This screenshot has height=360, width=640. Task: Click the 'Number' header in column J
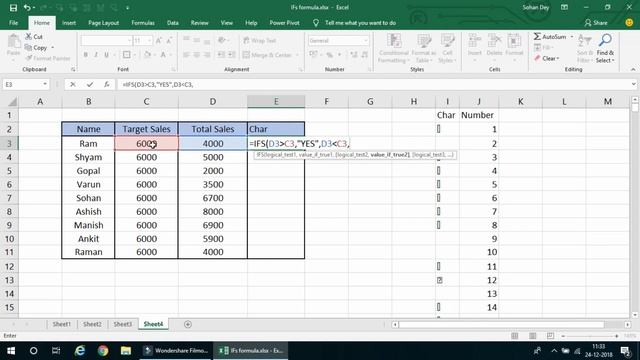coord(477,115)
